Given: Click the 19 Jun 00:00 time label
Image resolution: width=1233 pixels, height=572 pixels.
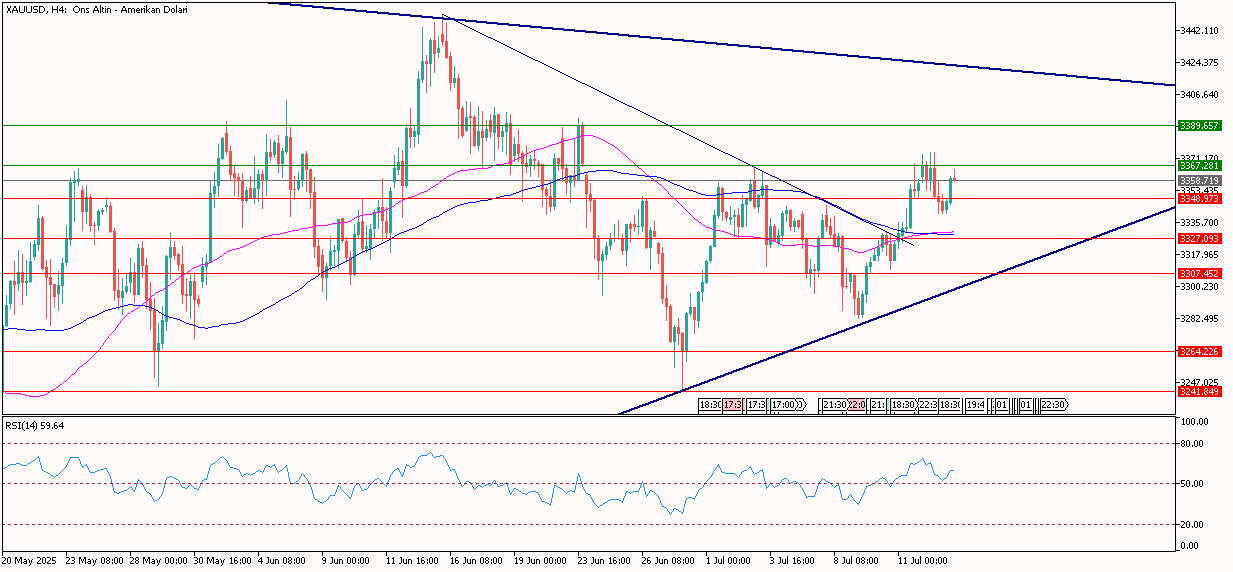Looking at the screenshot, I should click(542, 561).
